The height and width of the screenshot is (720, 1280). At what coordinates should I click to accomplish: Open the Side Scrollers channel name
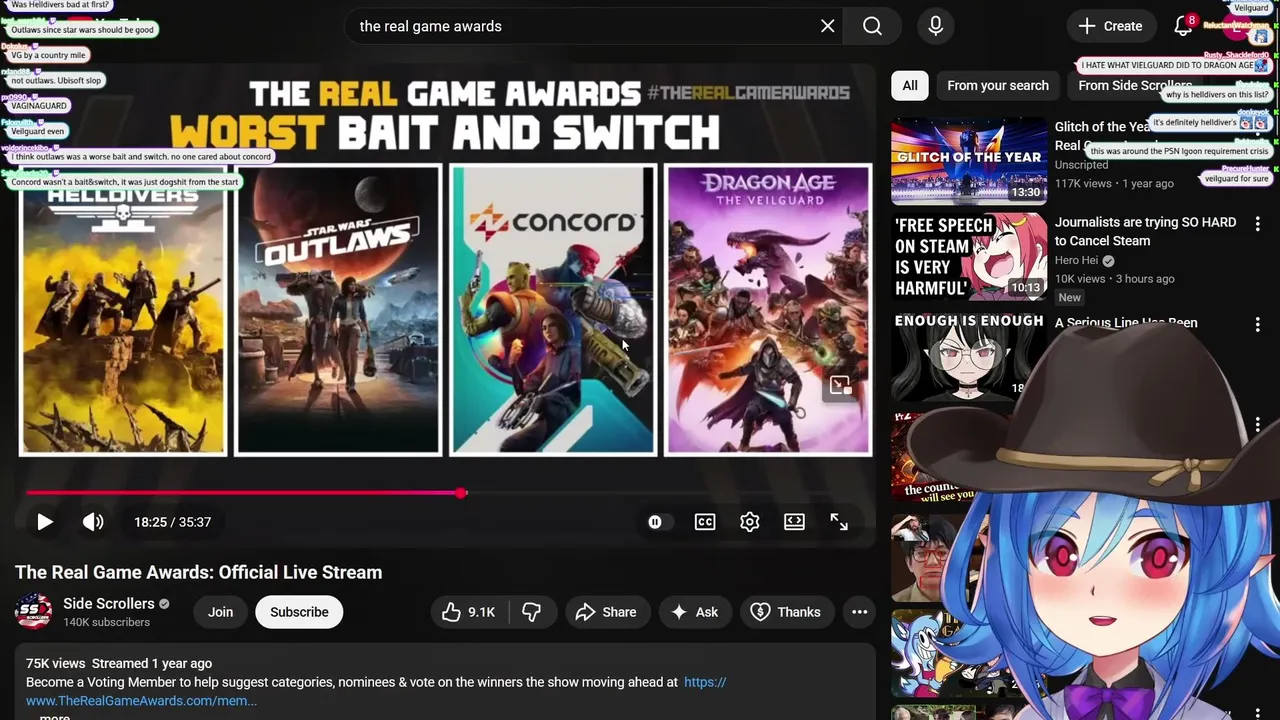tap(108, 603)
